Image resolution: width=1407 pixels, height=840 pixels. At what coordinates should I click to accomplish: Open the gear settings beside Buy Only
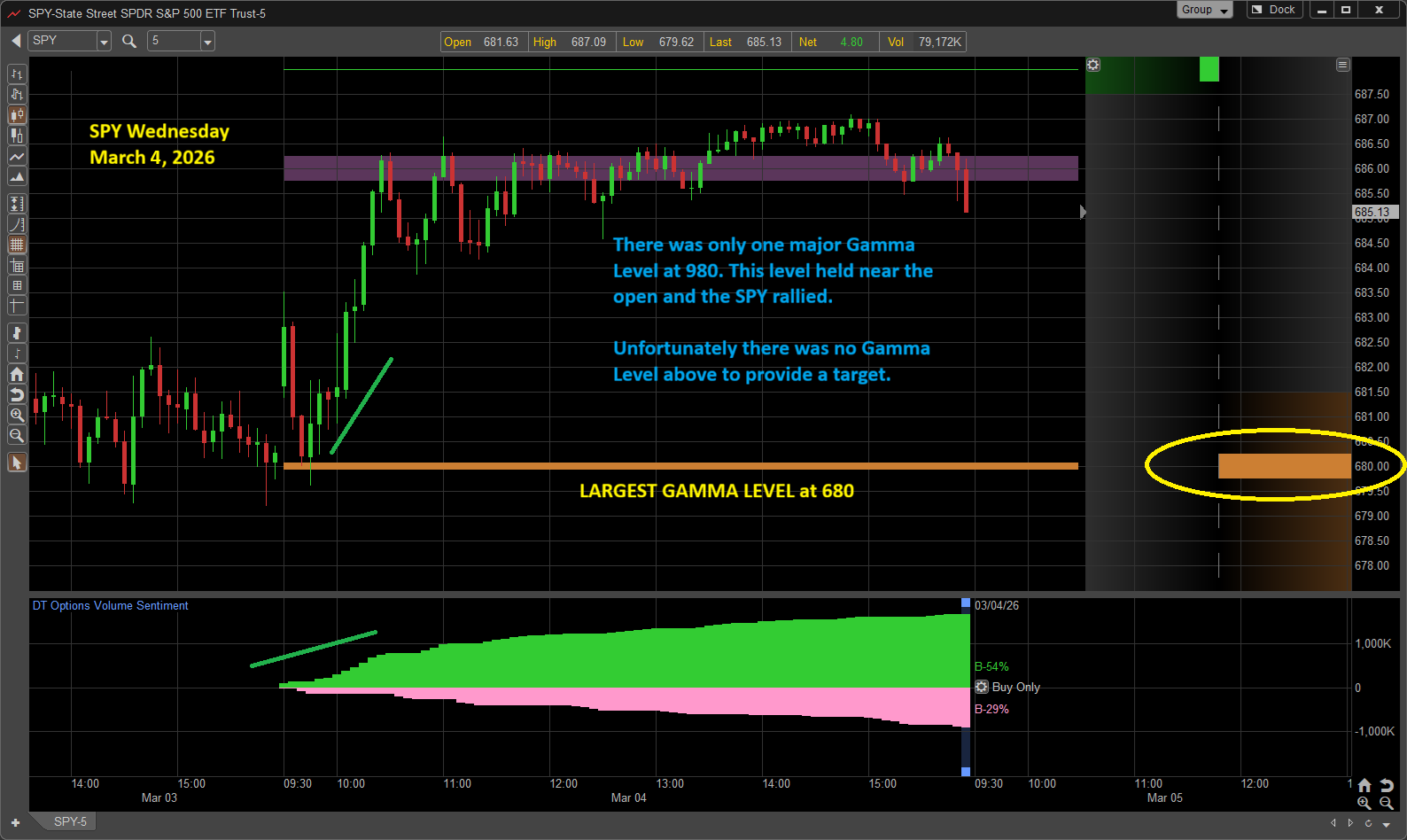(982, 687)
